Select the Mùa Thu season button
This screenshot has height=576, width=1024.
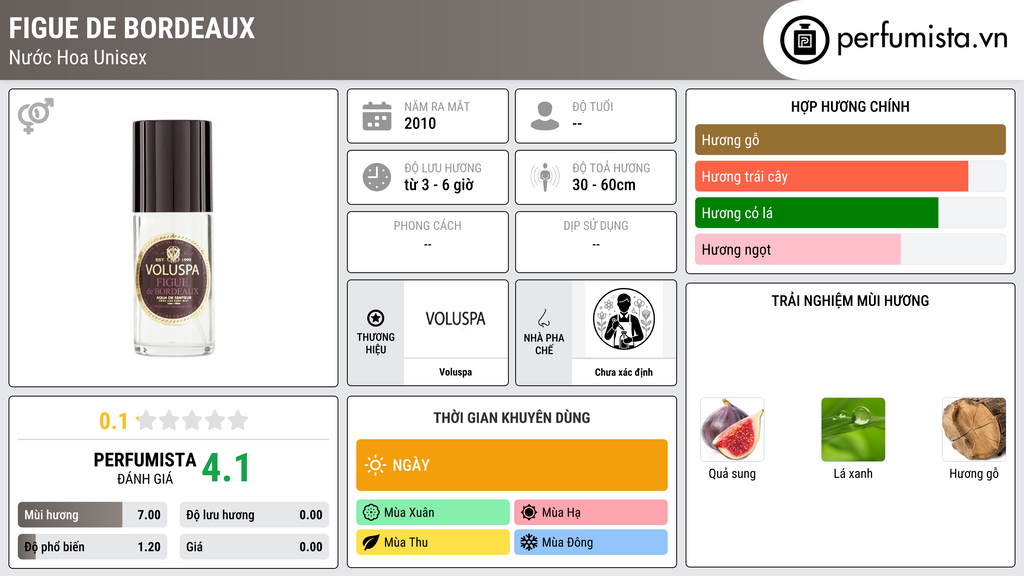pos(433,542)
